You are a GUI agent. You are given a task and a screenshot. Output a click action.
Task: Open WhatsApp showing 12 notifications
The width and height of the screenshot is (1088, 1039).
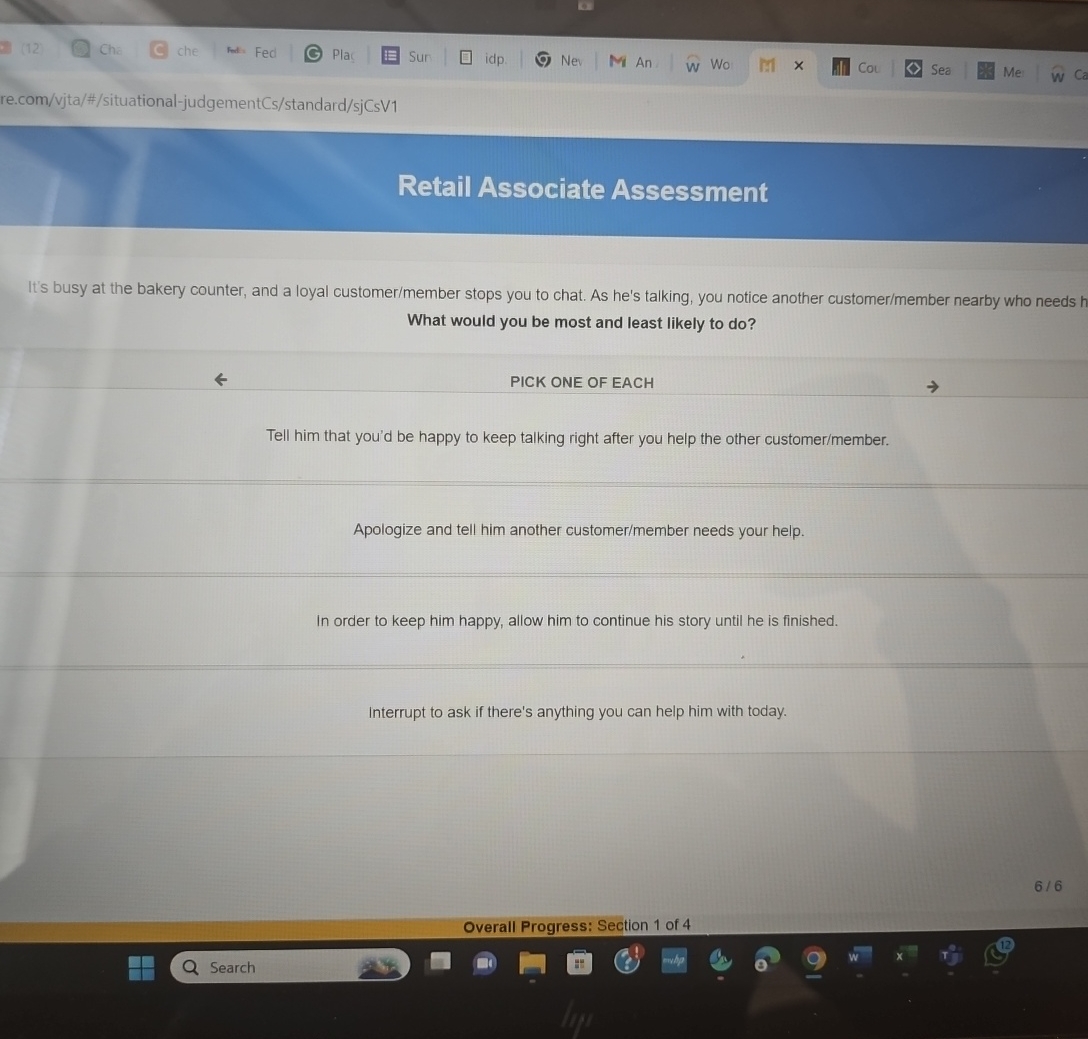pos(994,955)
